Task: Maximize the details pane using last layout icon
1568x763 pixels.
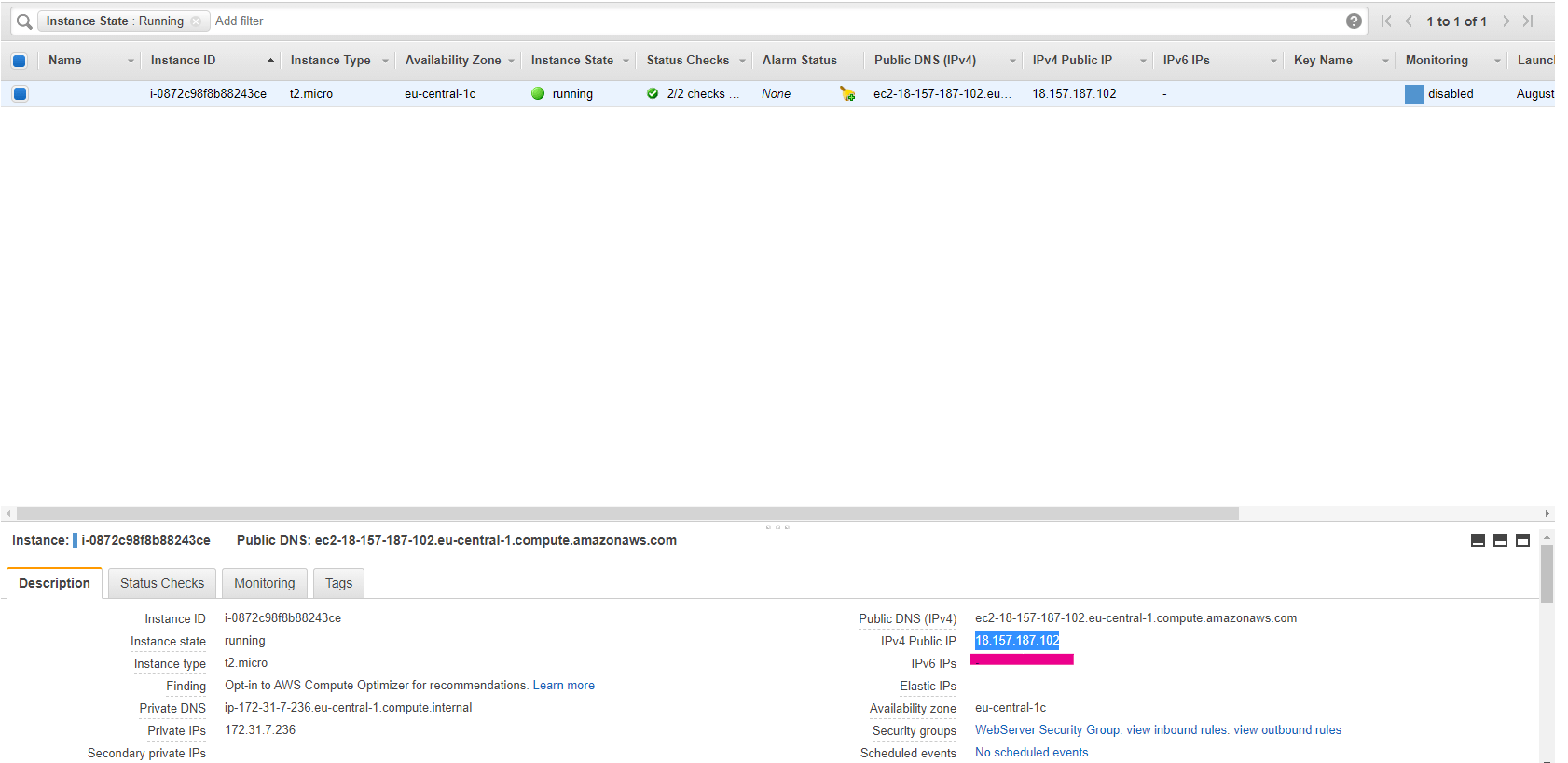Action: [x=1522, y=540]
